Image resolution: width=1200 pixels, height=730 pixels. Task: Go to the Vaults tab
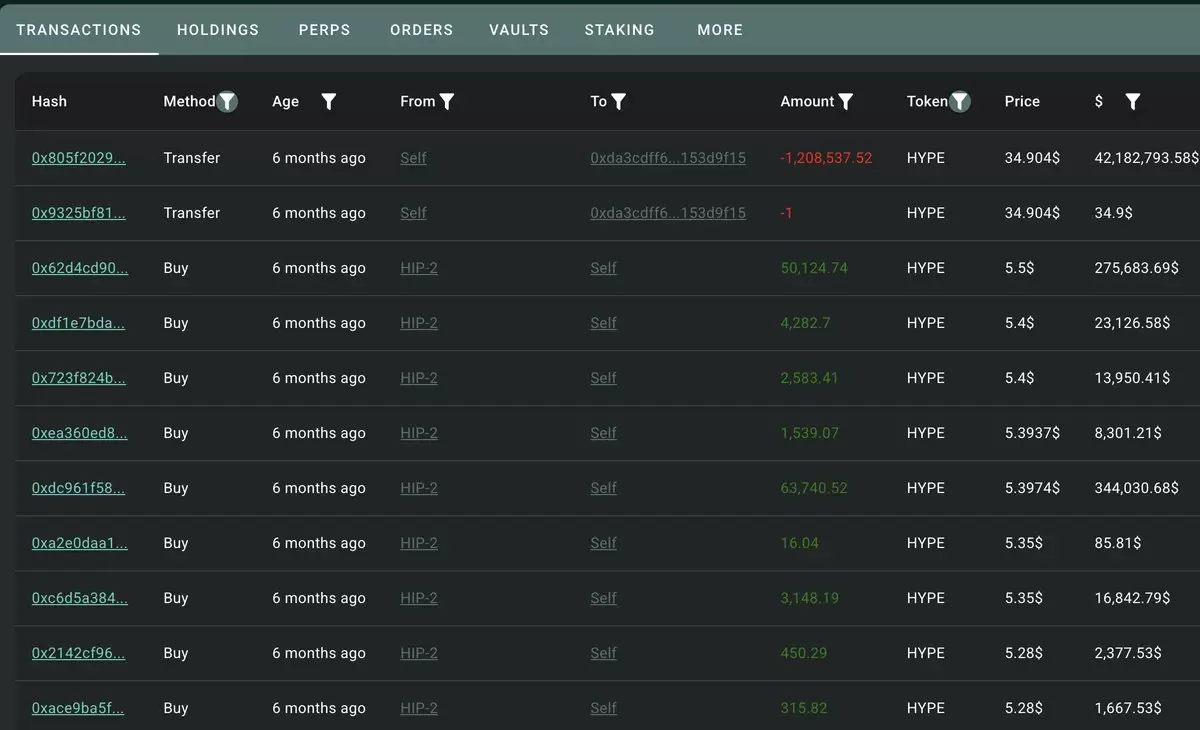point(519,30)
